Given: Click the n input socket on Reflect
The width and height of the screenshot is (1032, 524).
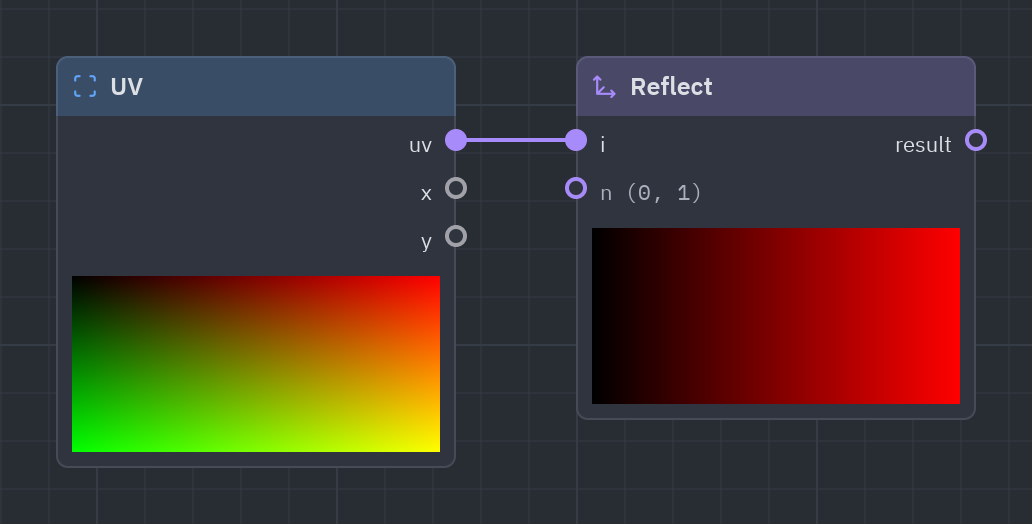Looking at the screenshot, I should tap(576, 188).
